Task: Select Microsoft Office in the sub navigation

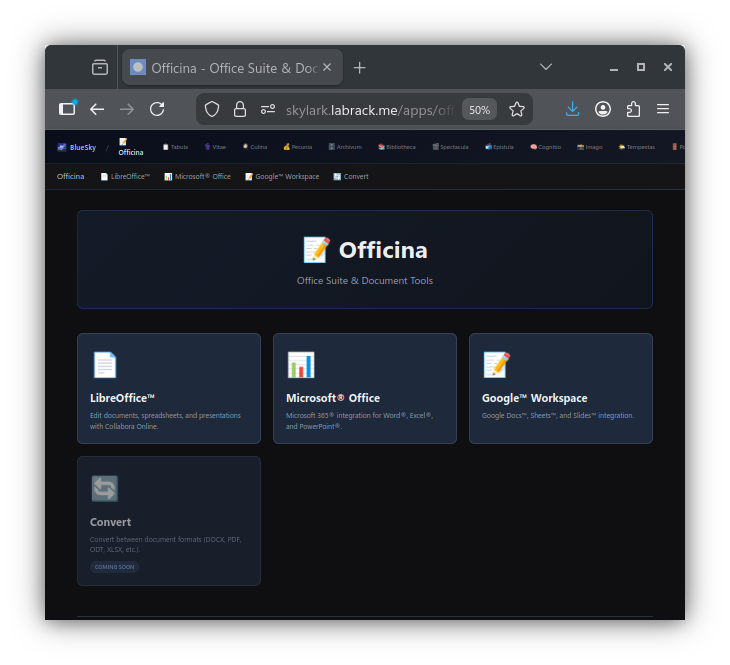Action: (x=197, y=176)
